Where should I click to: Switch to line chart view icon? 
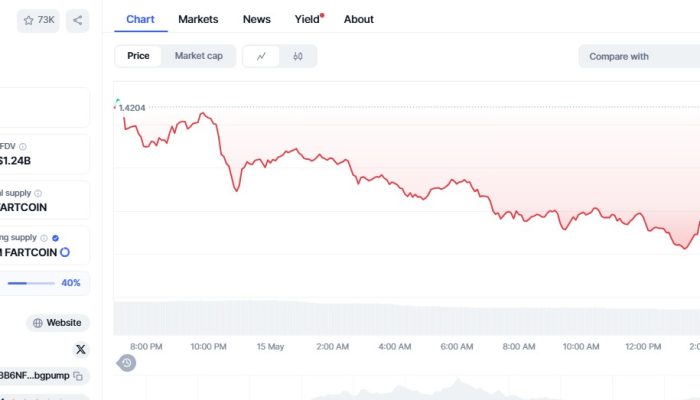tap(262, 56)
